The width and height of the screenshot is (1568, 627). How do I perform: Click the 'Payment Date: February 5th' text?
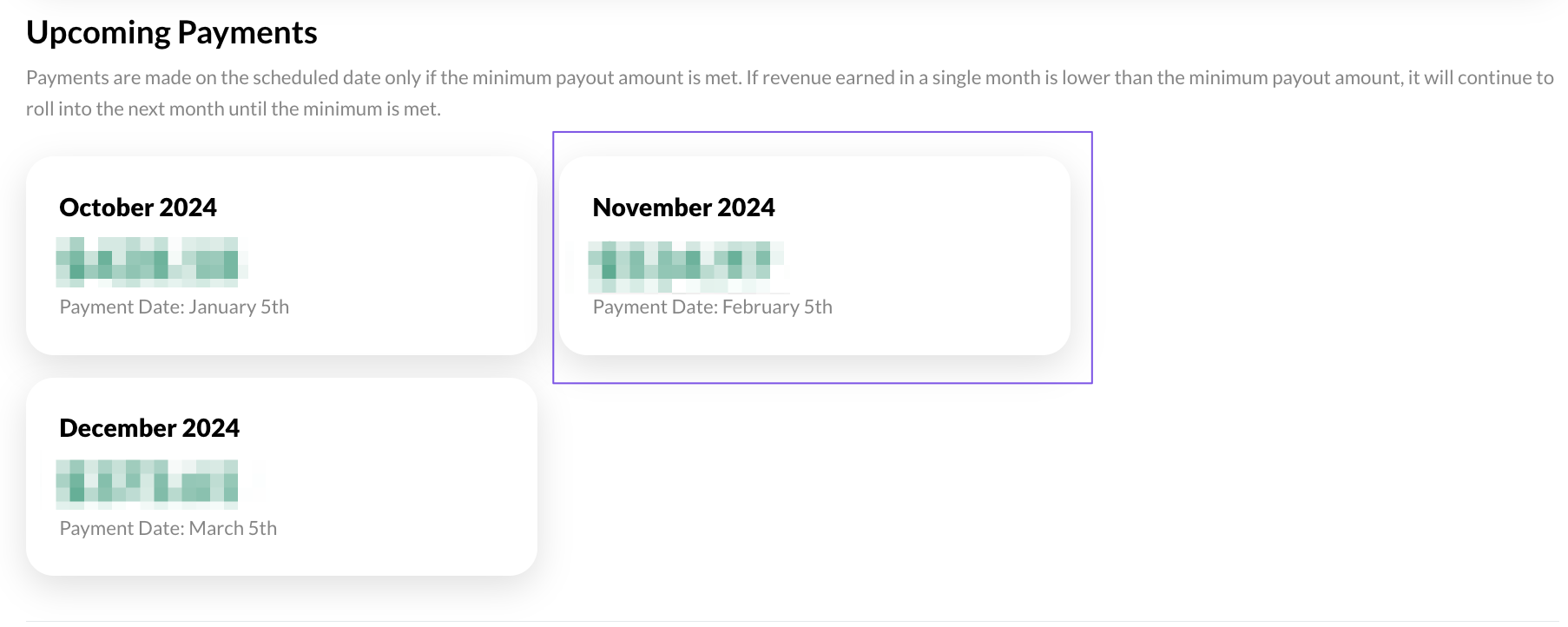pos(712,307)
